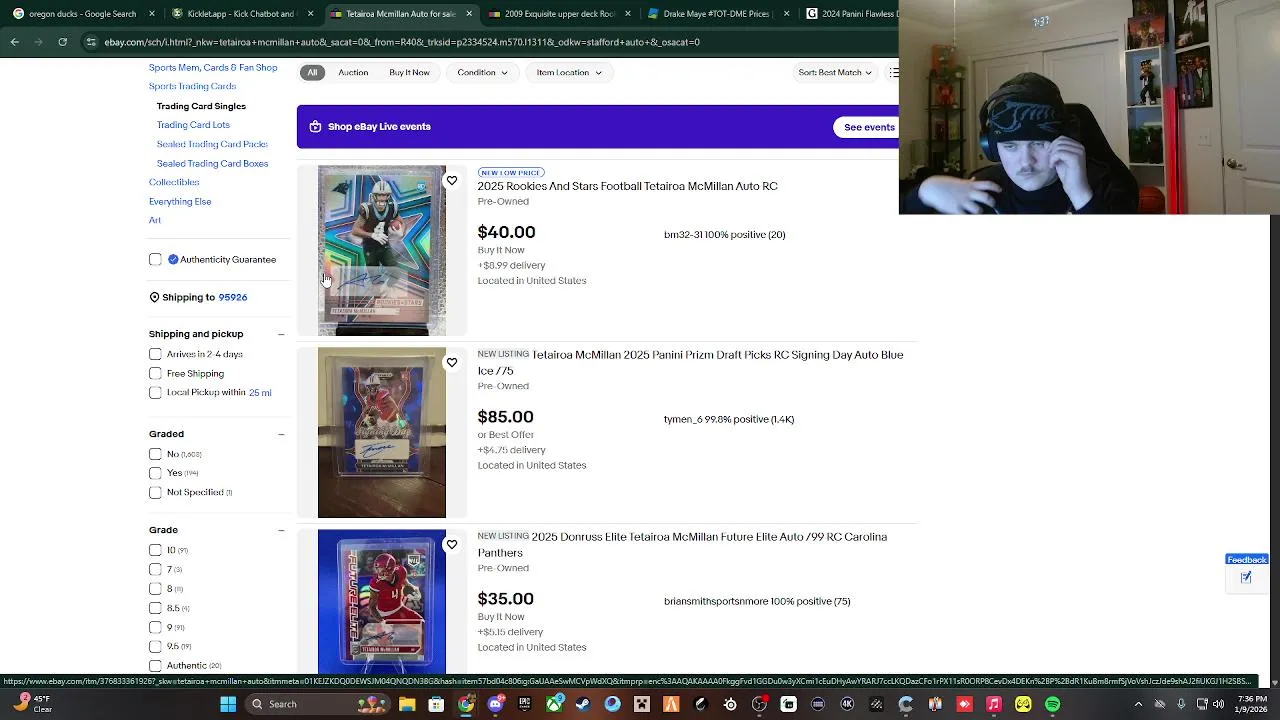The height and width of the screenshot is (720, 1280).
Task: Open the Feedback side tab
Action: pyautogui.click(x=1247, y=560)
